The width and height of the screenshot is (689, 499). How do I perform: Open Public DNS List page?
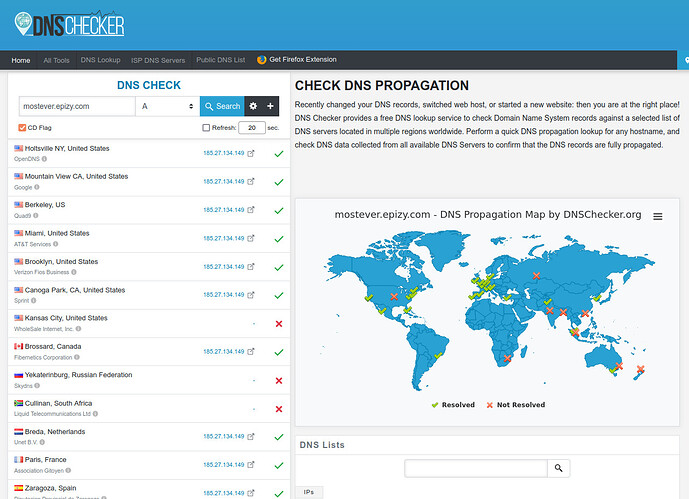point(221,60)
